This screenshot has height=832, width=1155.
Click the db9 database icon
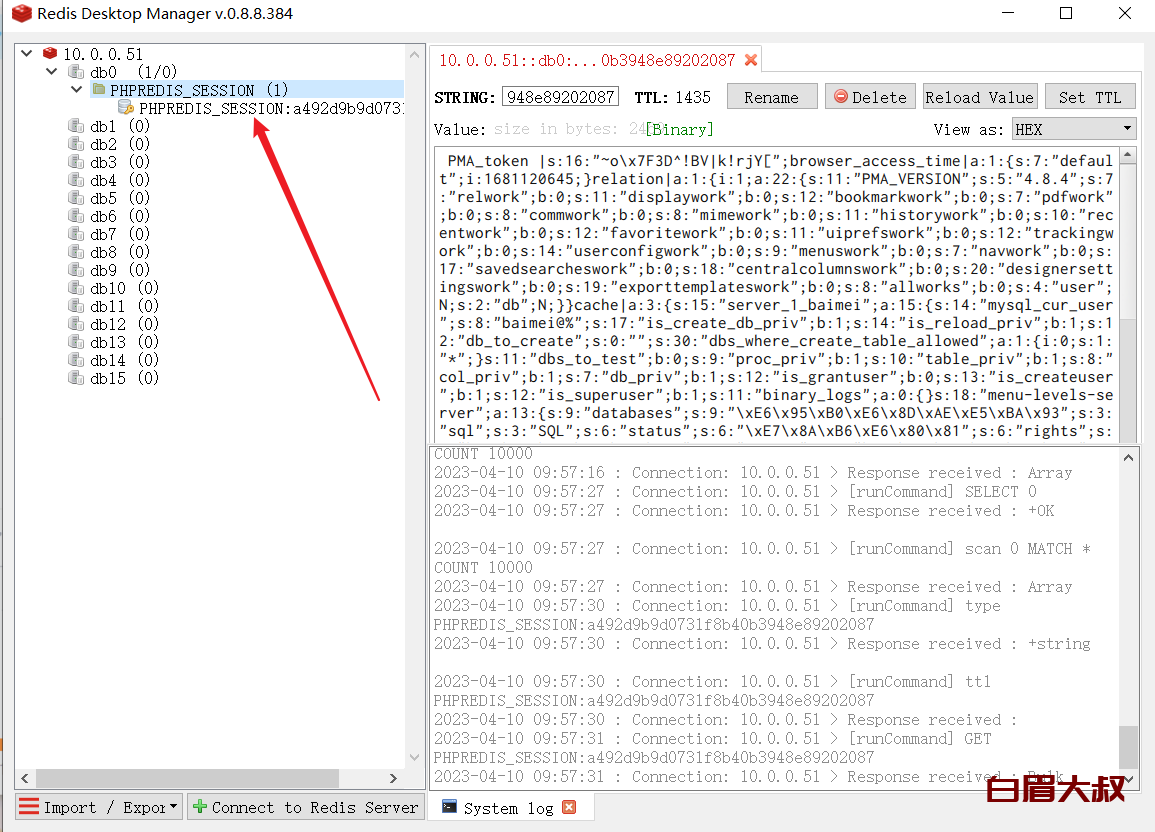[x=76, y=270]
